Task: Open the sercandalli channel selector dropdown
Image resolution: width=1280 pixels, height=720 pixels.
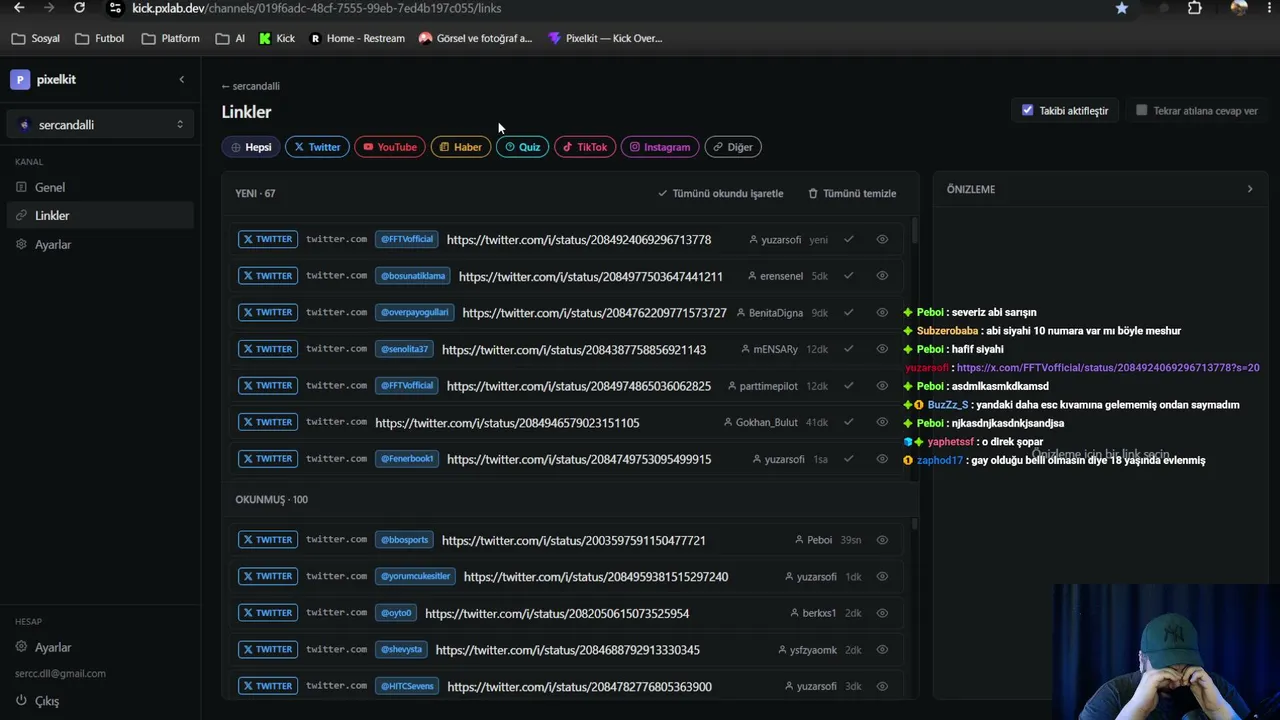Action: tap(100, 125)
